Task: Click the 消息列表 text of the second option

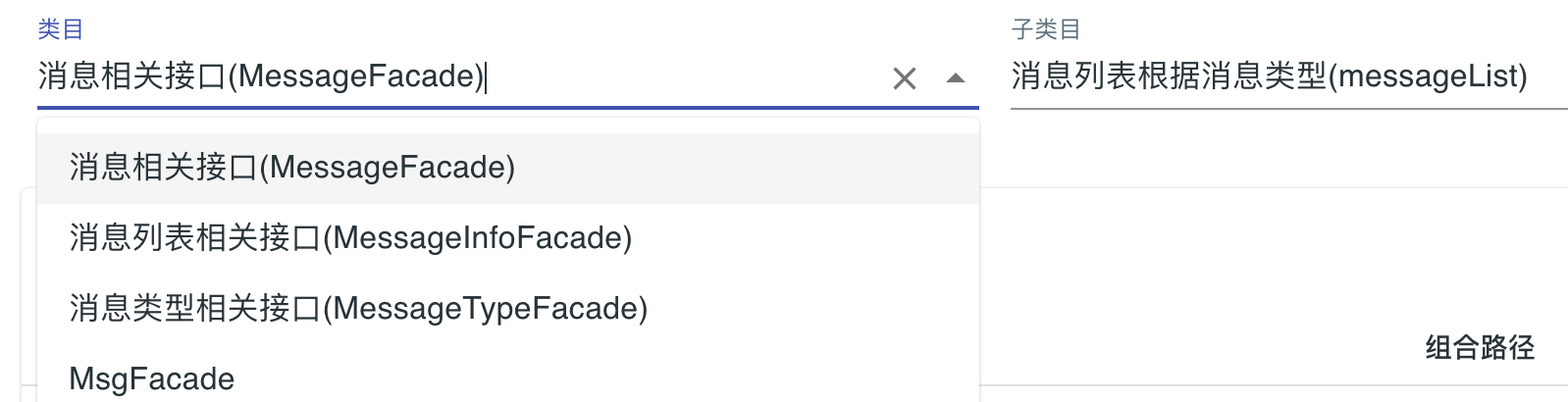Action: (131, 238)
